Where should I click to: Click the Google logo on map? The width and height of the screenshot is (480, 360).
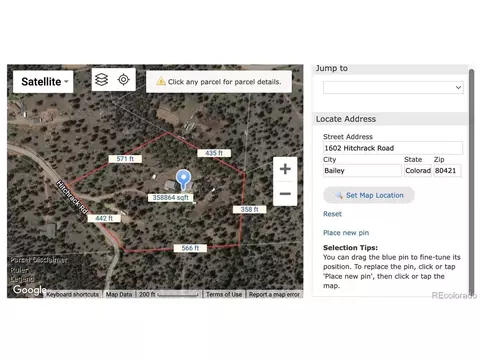pyautogui.click(x=29, y=290)
